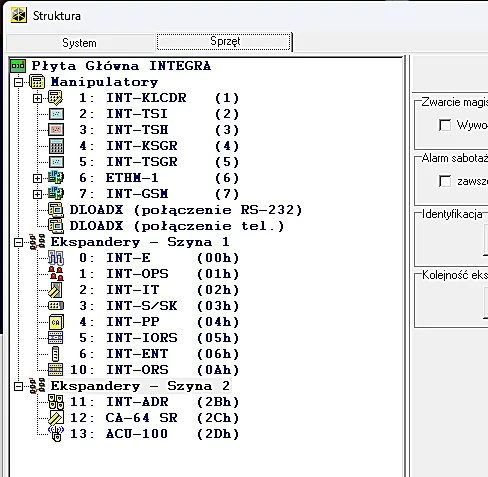488x477 pixels.
Task: Collapse the Ekspandery Szyna 1 branch
Action: [19, 242]
